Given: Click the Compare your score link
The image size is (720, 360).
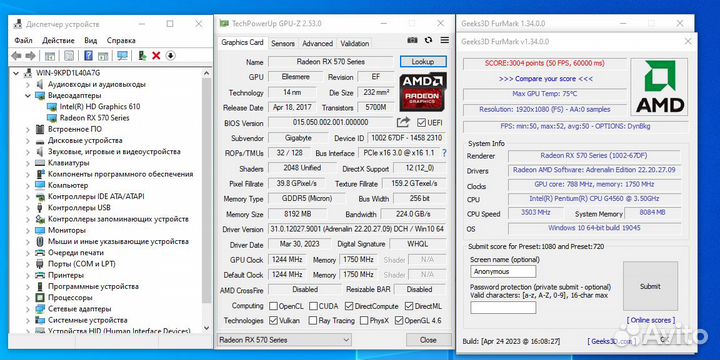Looking at the screenshot, I should [546, 79].
